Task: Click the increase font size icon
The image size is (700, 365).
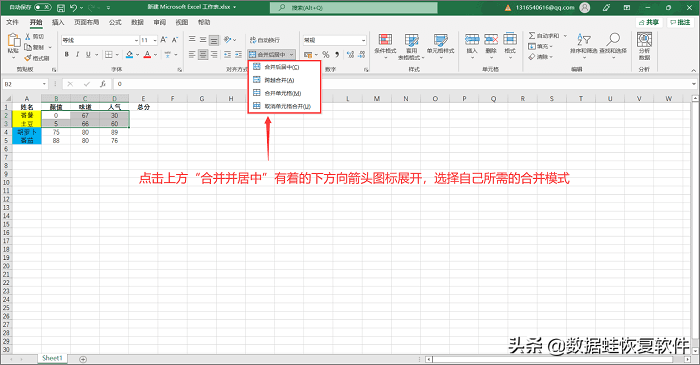Action: pos(164,40)
